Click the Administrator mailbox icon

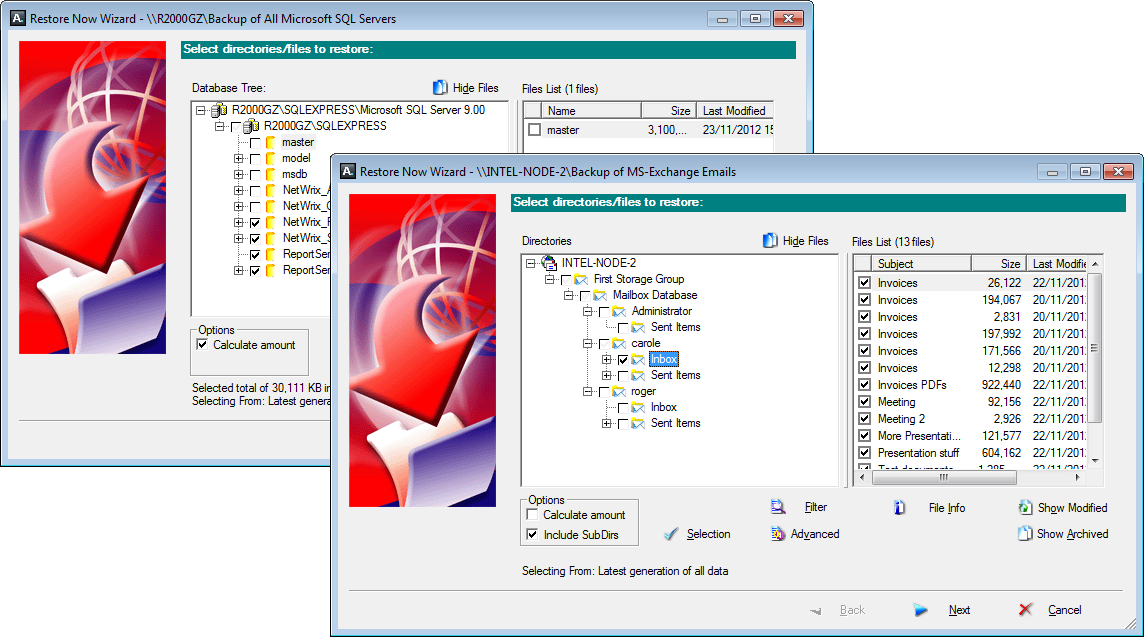click(x=619, y=312)
